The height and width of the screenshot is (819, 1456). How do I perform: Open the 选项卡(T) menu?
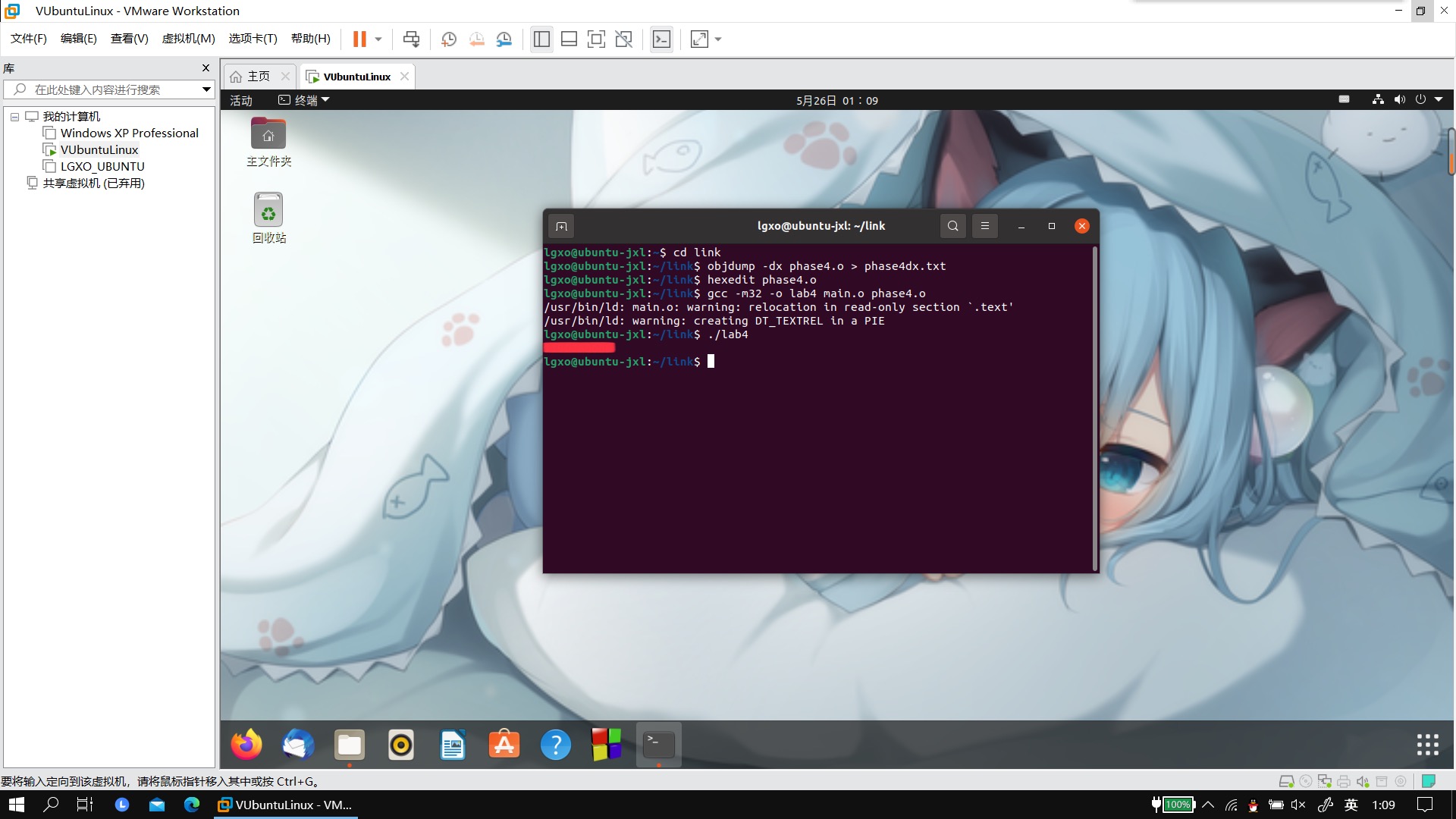(x=253, y=39)
